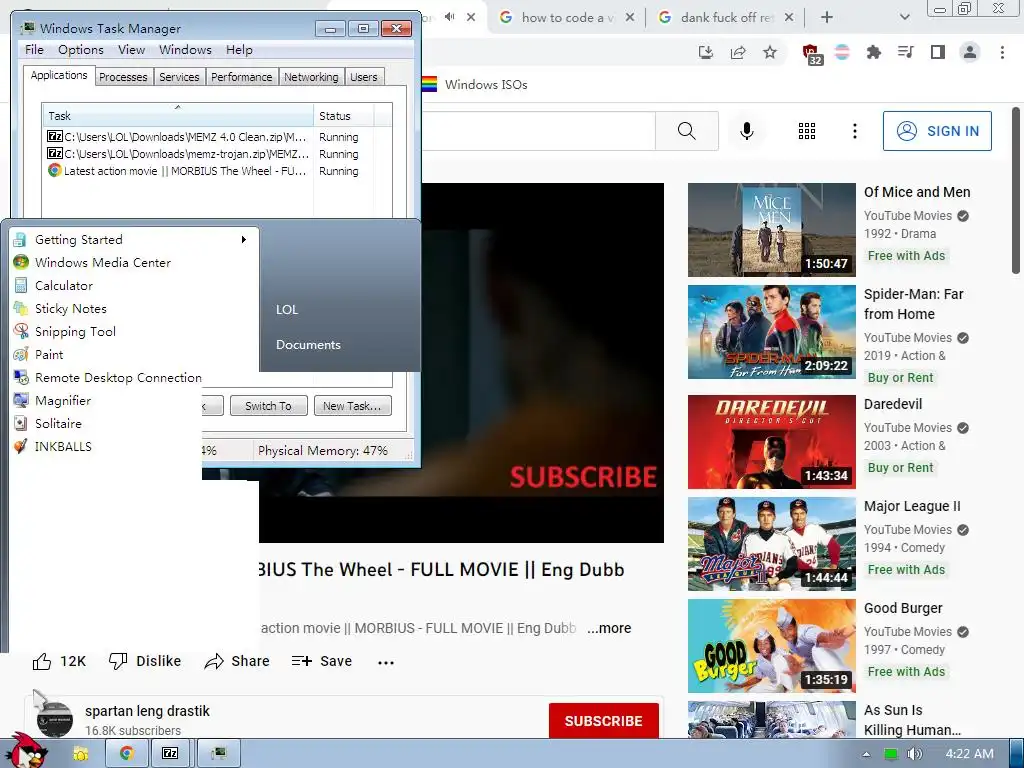
Task: Sort by Task column header
Action: 178,116
